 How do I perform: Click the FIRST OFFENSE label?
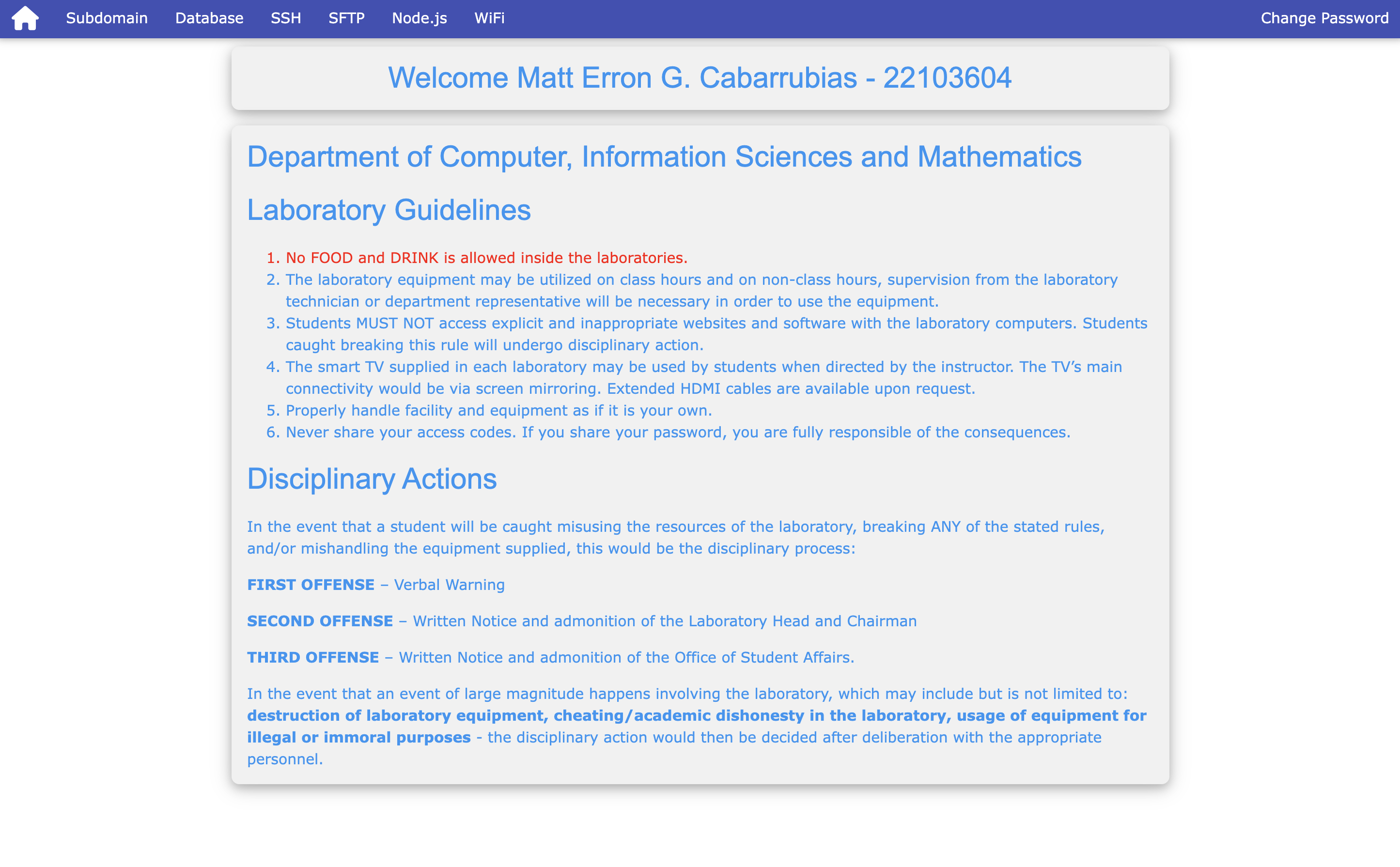[310, 584]
